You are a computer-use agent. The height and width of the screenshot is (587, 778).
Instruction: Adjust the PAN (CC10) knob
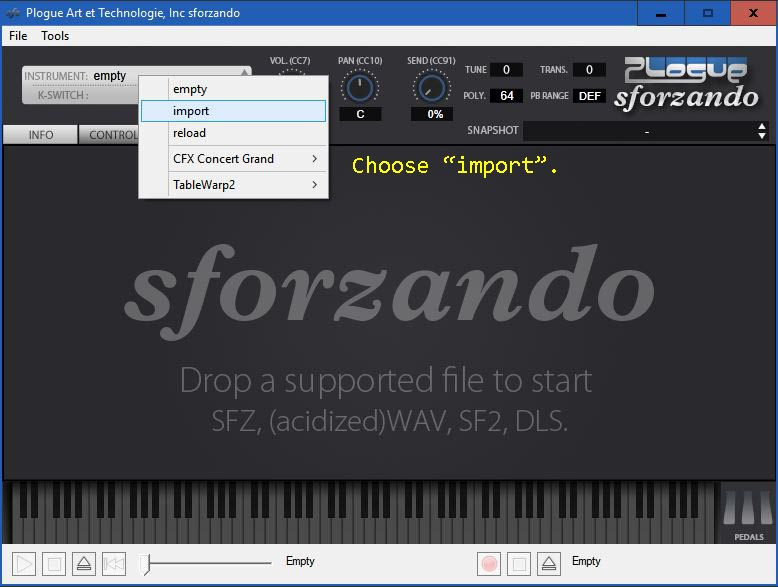359,87
